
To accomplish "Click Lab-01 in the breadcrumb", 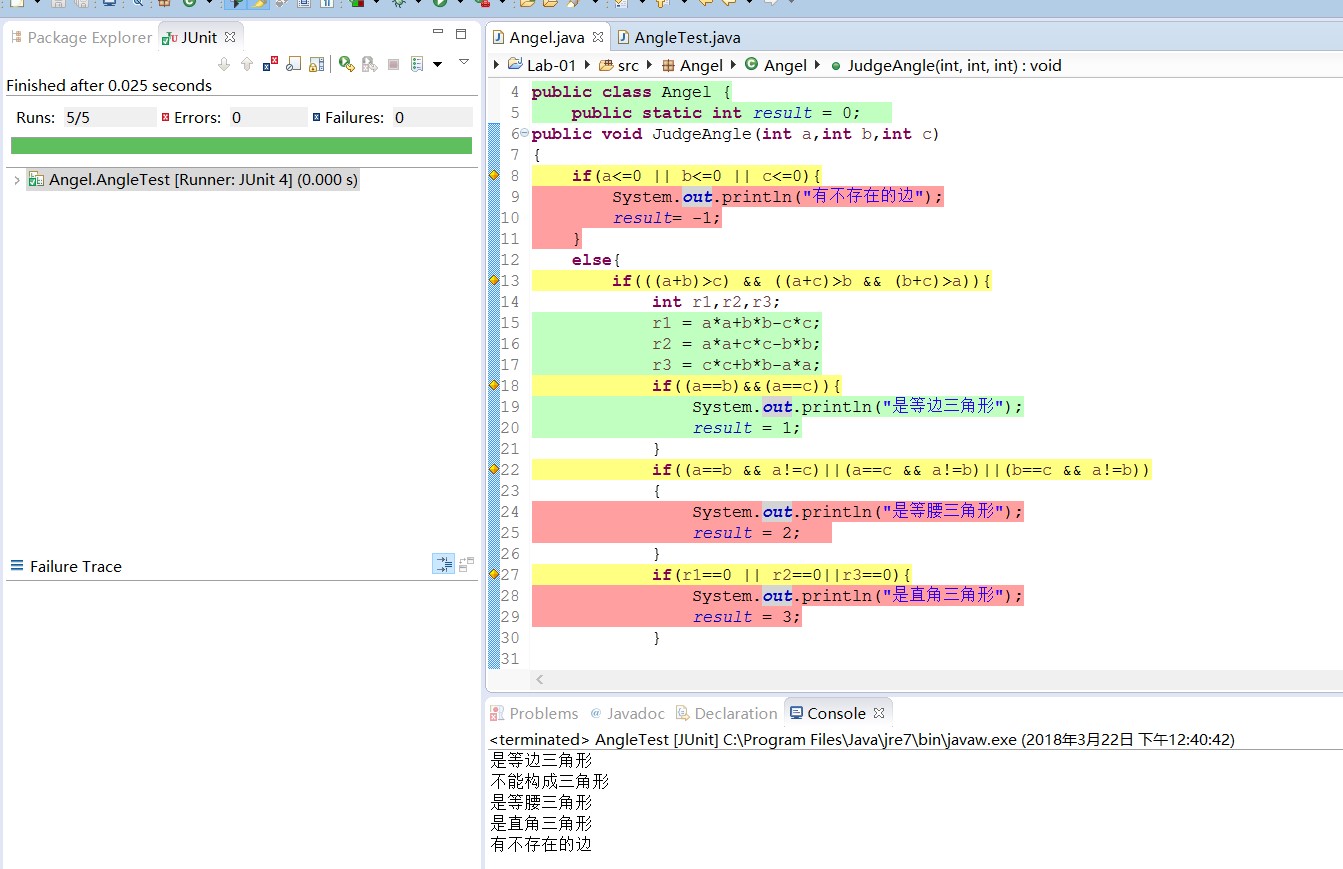I will [551, 65].
